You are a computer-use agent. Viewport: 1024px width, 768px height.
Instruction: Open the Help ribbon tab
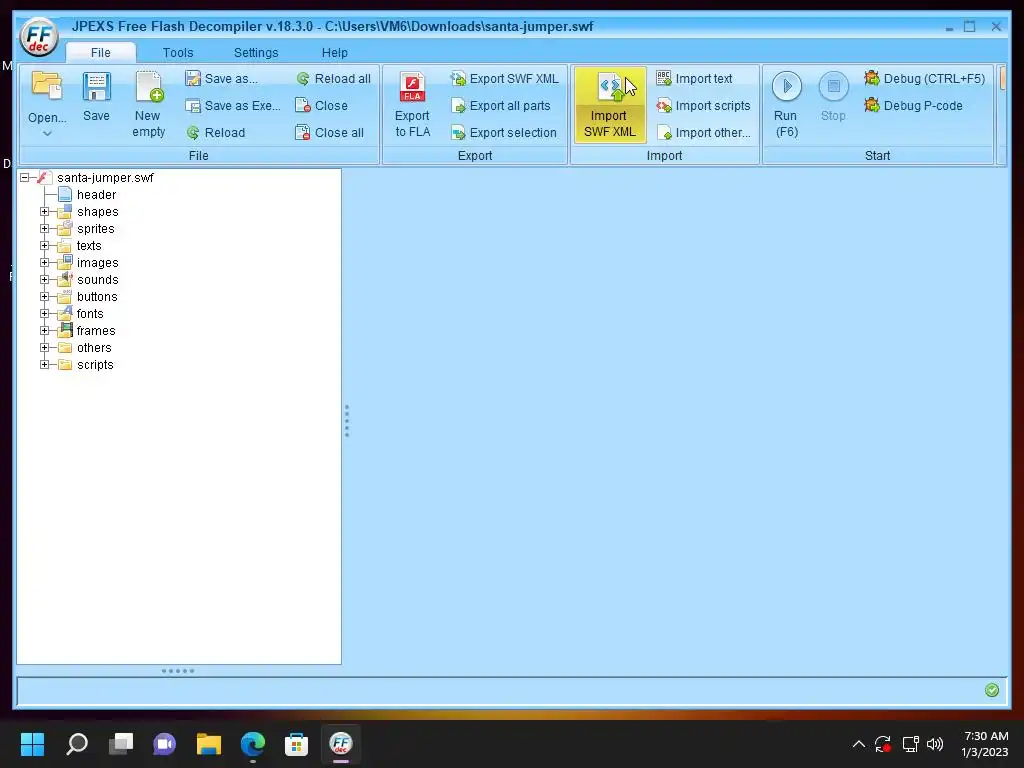pos(334,53)
